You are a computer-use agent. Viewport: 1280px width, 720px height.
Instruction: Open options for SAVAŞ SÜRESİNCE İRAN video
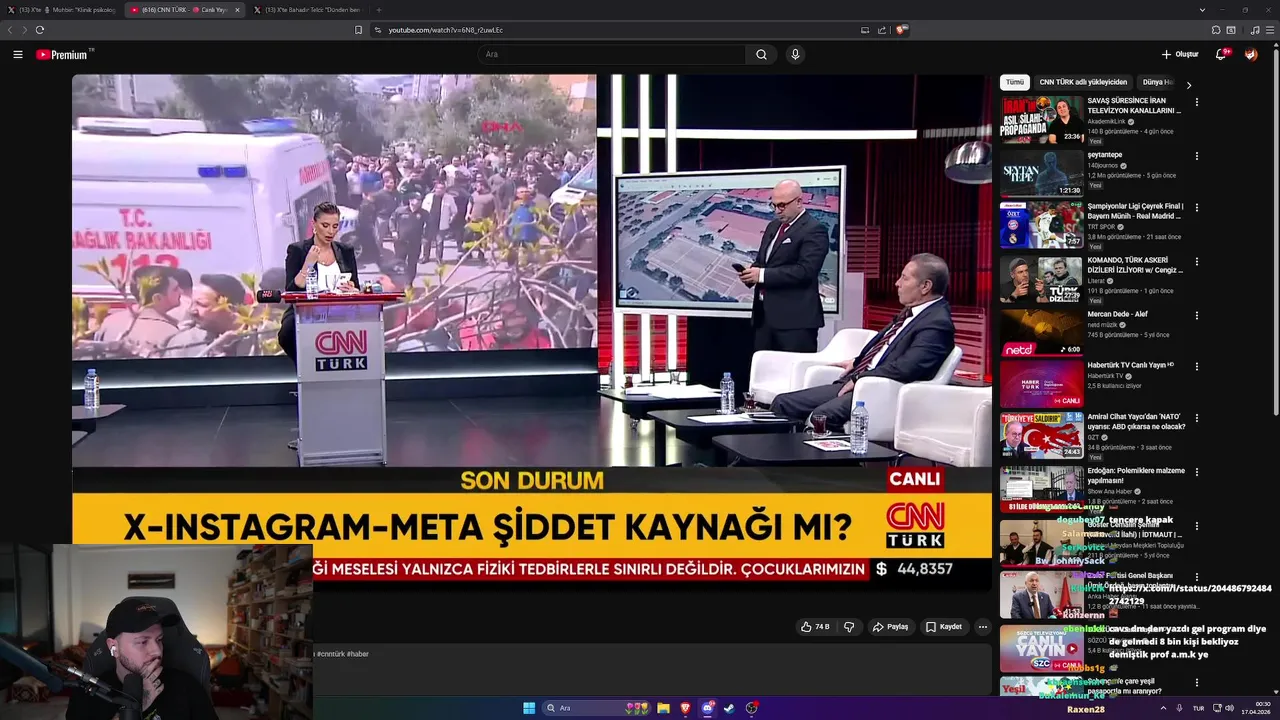click(1196, 102)
